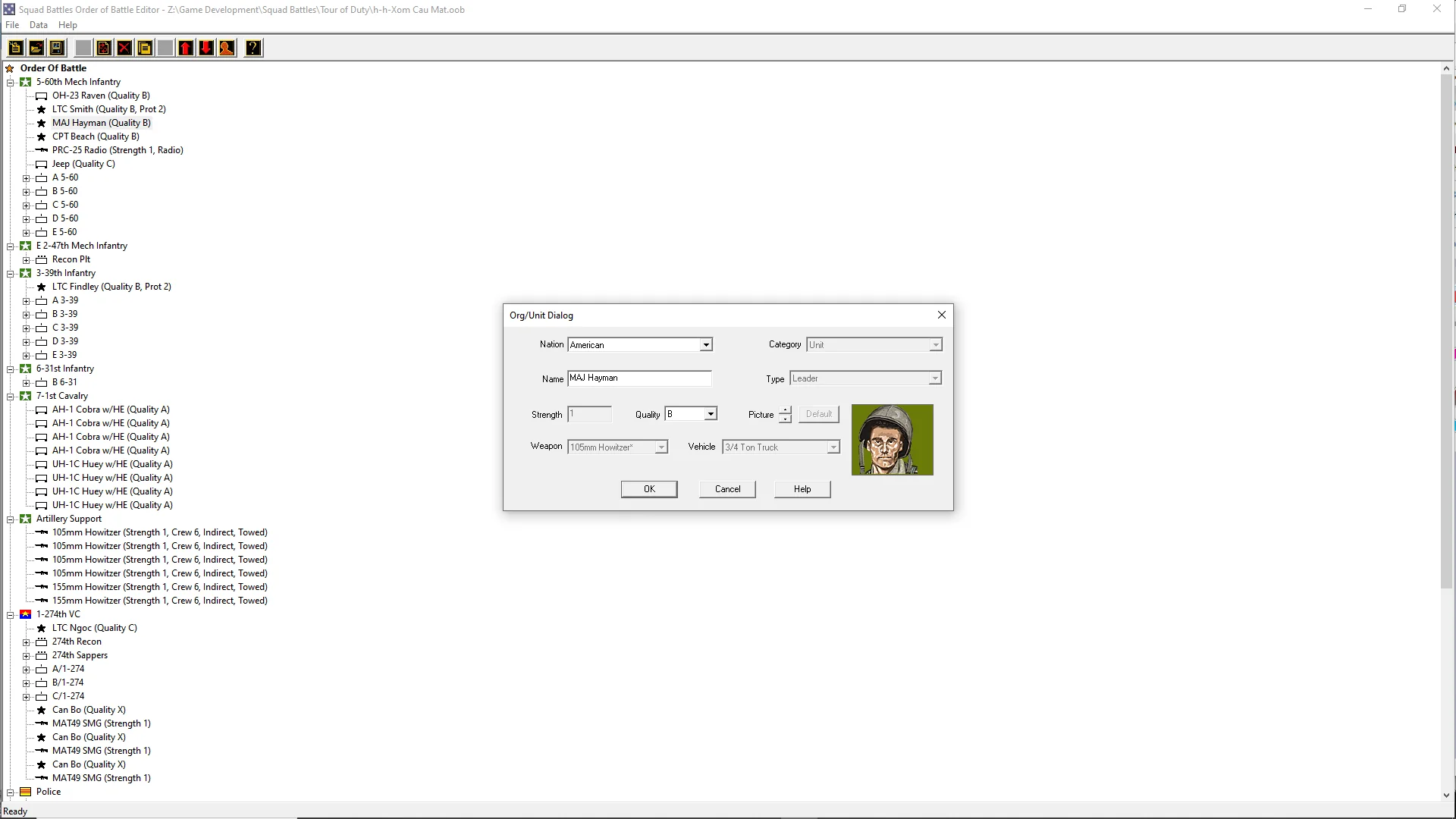Click OK in the Org/Unit Dialog
Screen dimensions: 1456x819
point(649,489)
